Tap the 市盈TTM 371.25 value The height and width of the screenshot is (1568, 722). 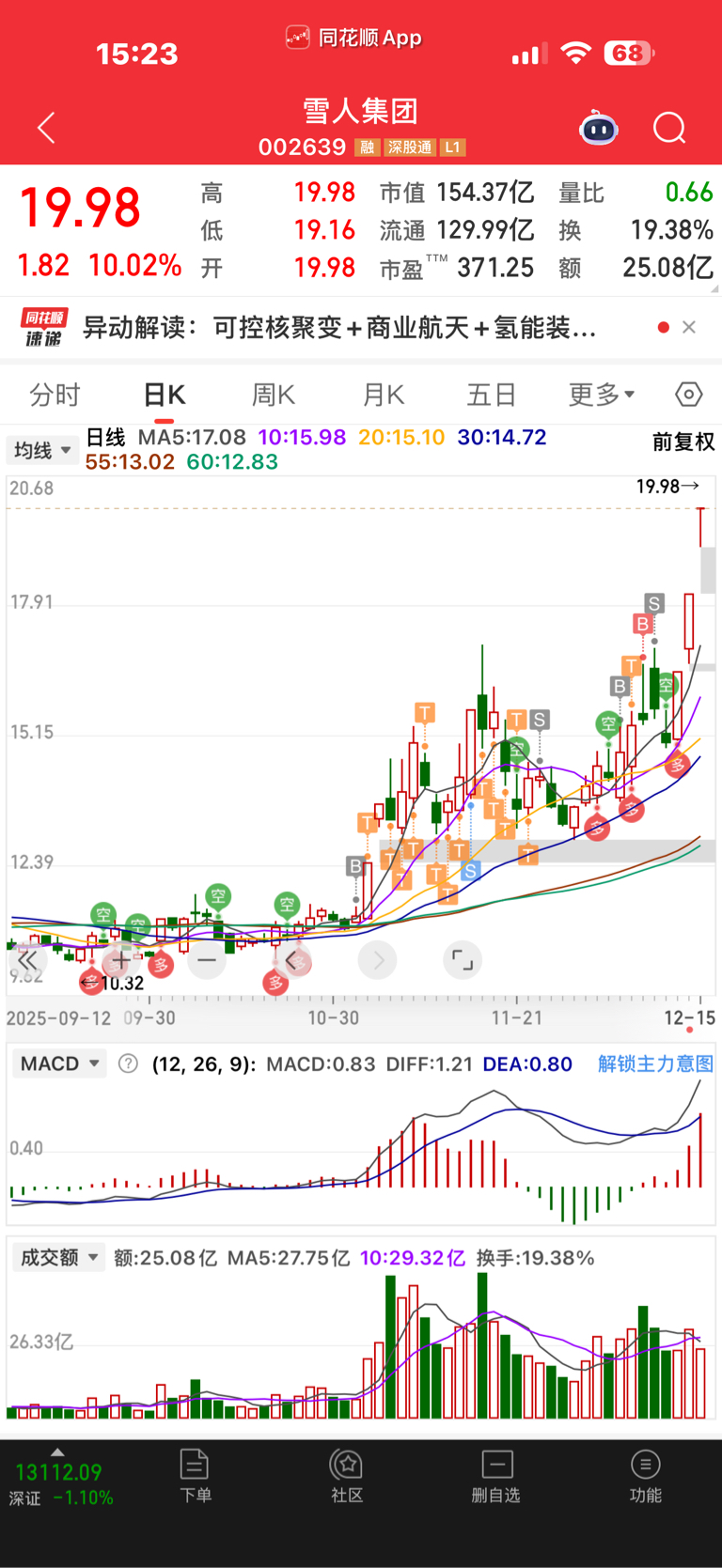pos(457,268)
